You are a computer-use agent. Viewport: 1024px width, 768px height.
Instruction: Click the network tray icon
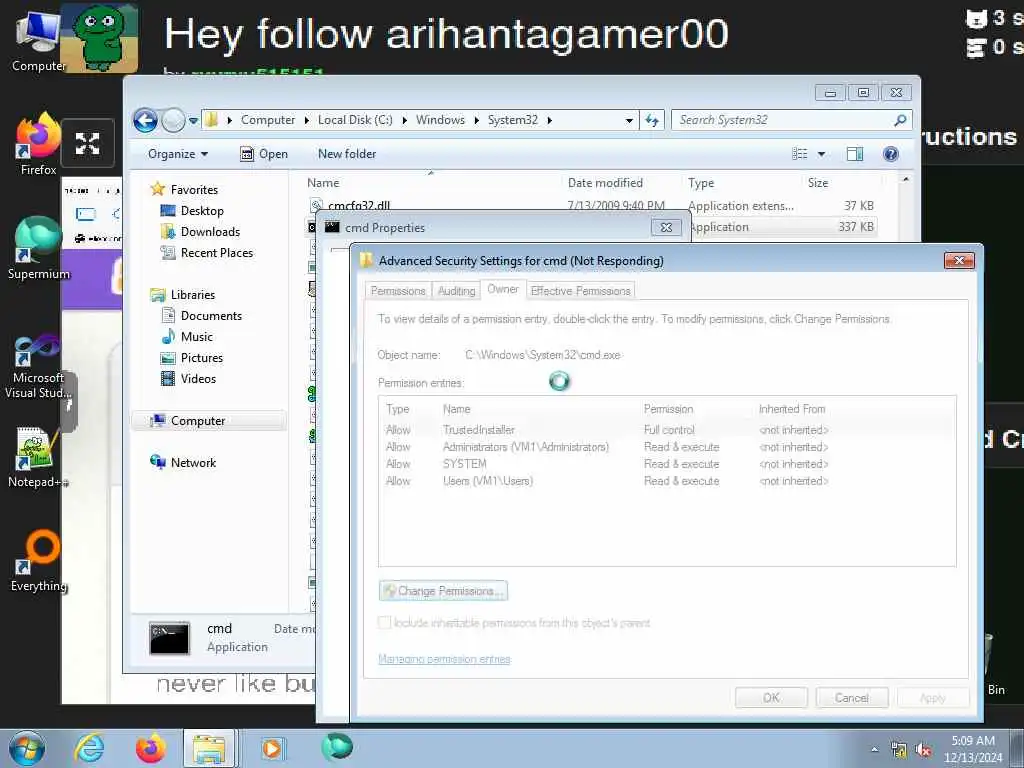[899, 750]
